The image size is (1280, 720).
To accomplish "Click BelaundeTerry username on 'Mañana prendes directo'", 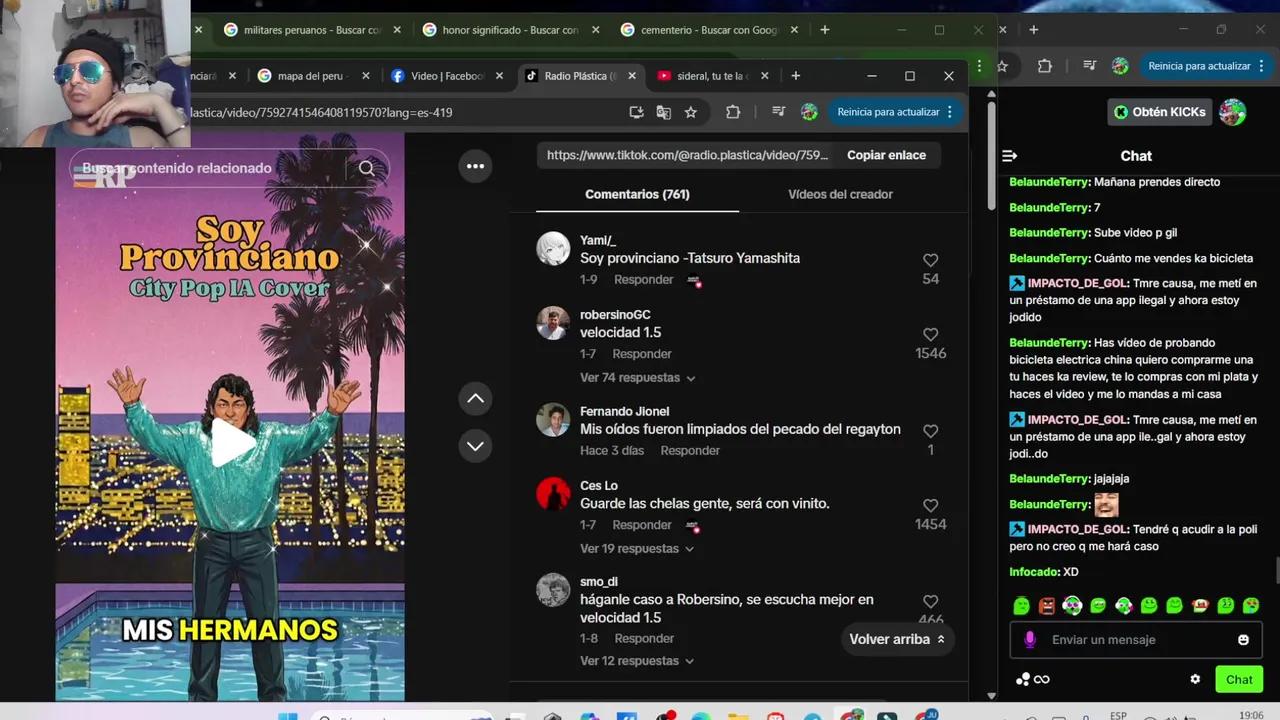I will pyautogui.click(x=1049, y=182).
